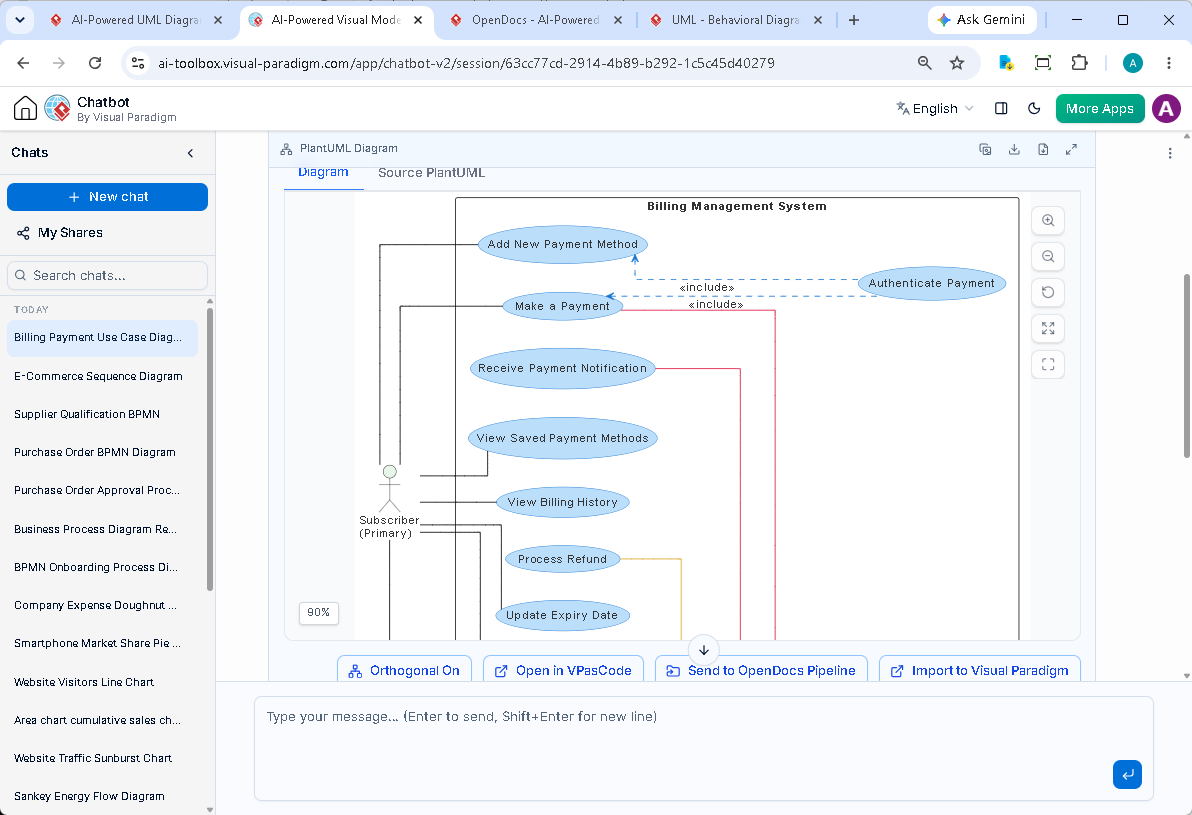Toggle dark mode moon icon
The height and width of the screenshot is (815, 1192).
click(1034, 109)
